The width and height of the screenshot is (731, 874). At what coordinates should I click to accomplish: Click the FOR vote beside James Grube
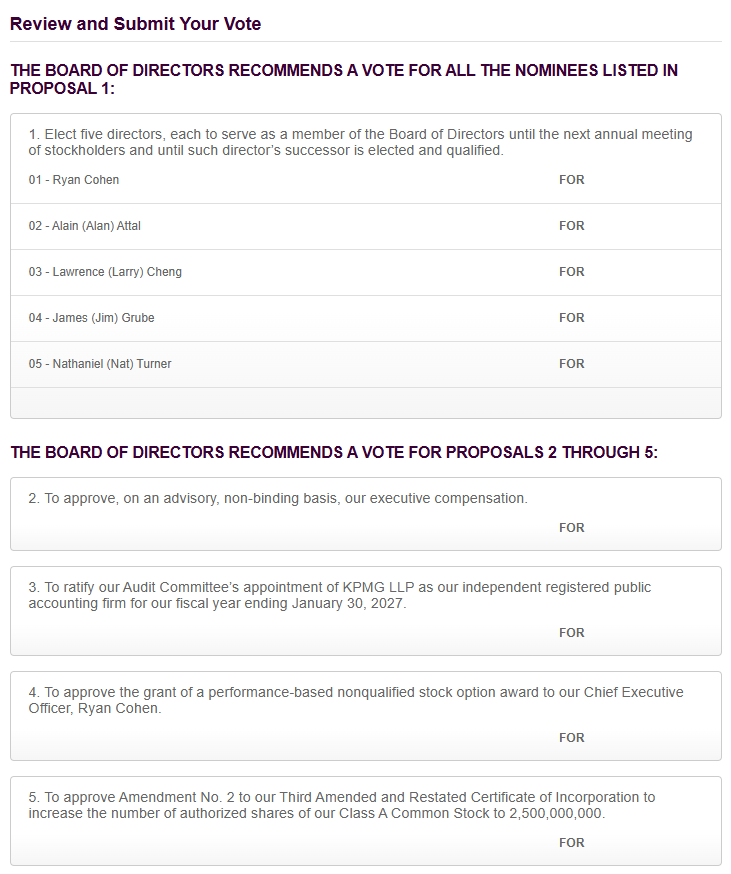(x=572, y=318)
